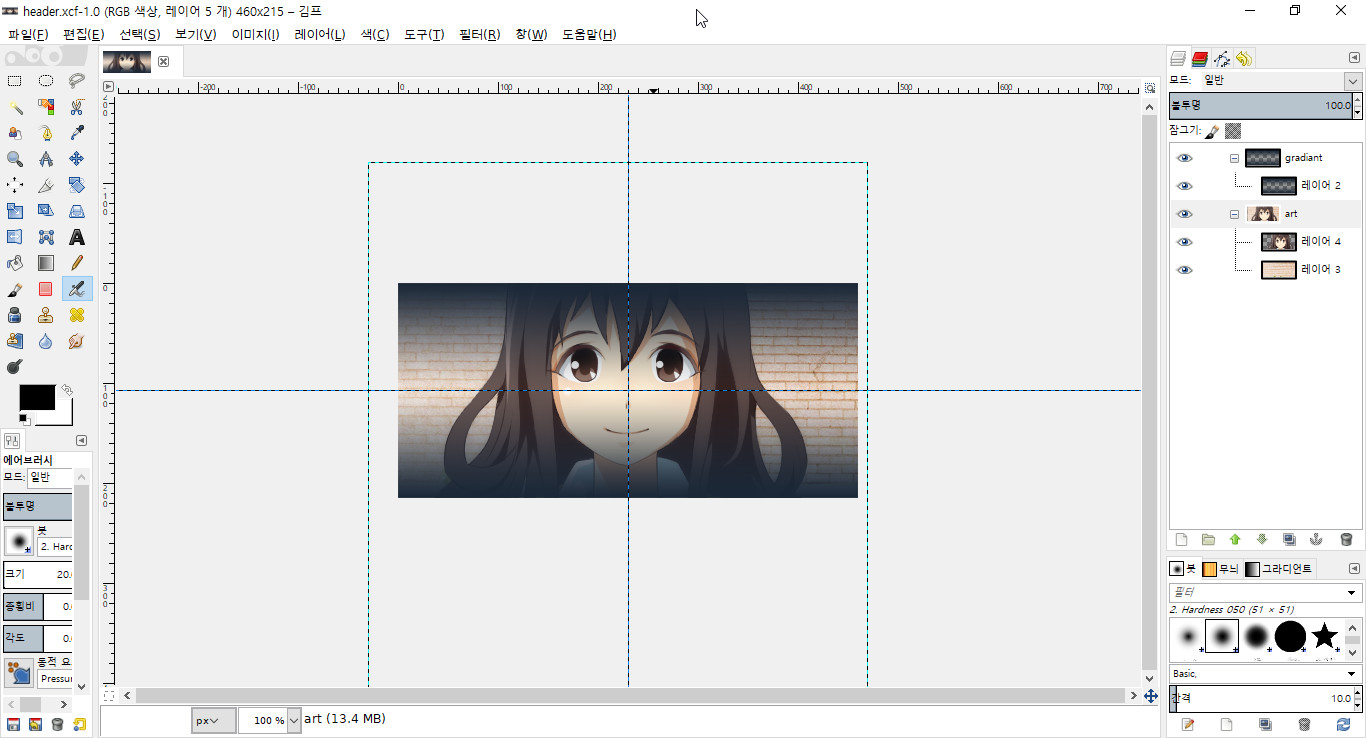This screenshot has width=1366, height=738.
Task: Delete layer using trash icon in layers panel
Action: click(x=1346, y=539)
